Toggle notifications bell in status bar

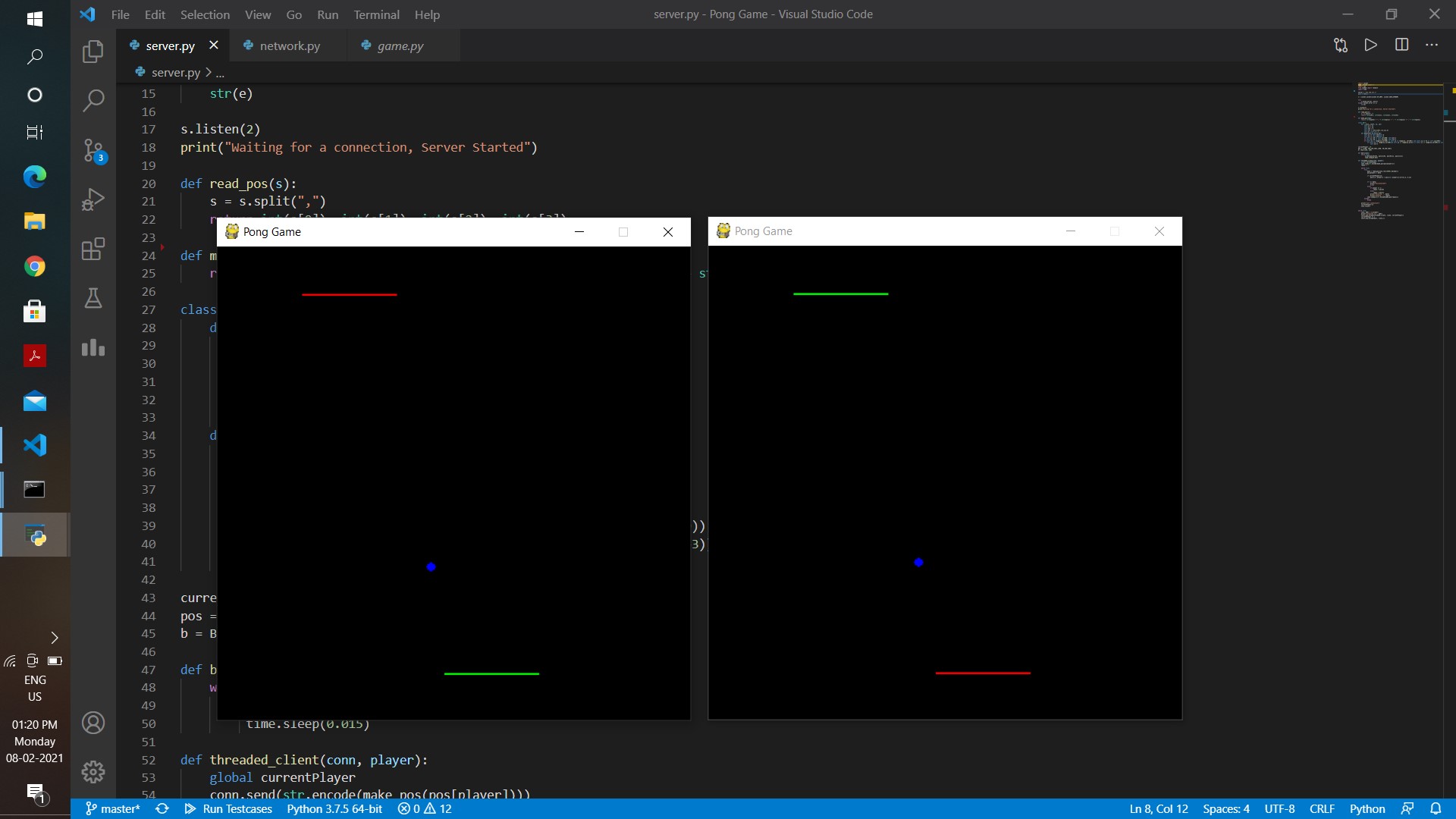click(1436, 809)
